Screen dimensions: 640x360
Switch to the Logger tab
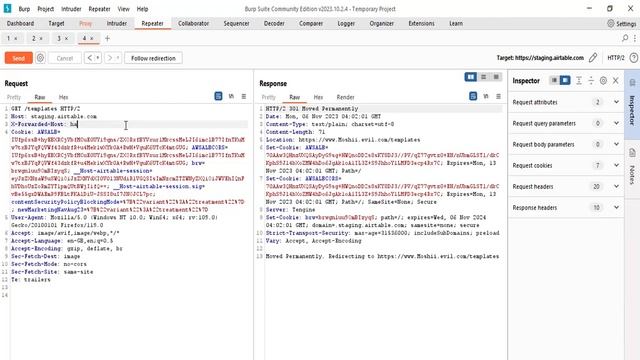346,23
